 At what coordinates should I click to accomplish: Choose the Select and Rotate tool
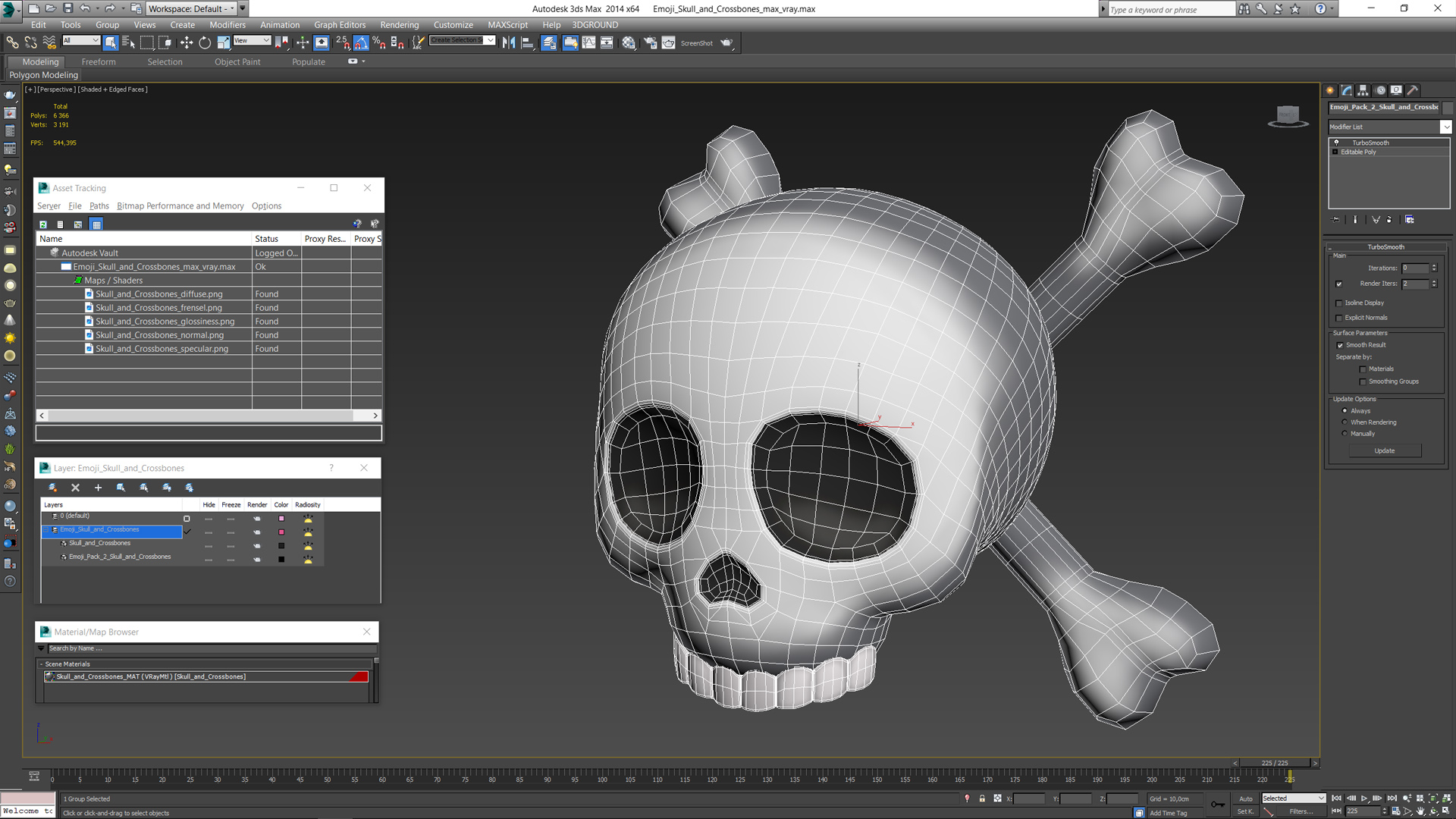(205, 42)
